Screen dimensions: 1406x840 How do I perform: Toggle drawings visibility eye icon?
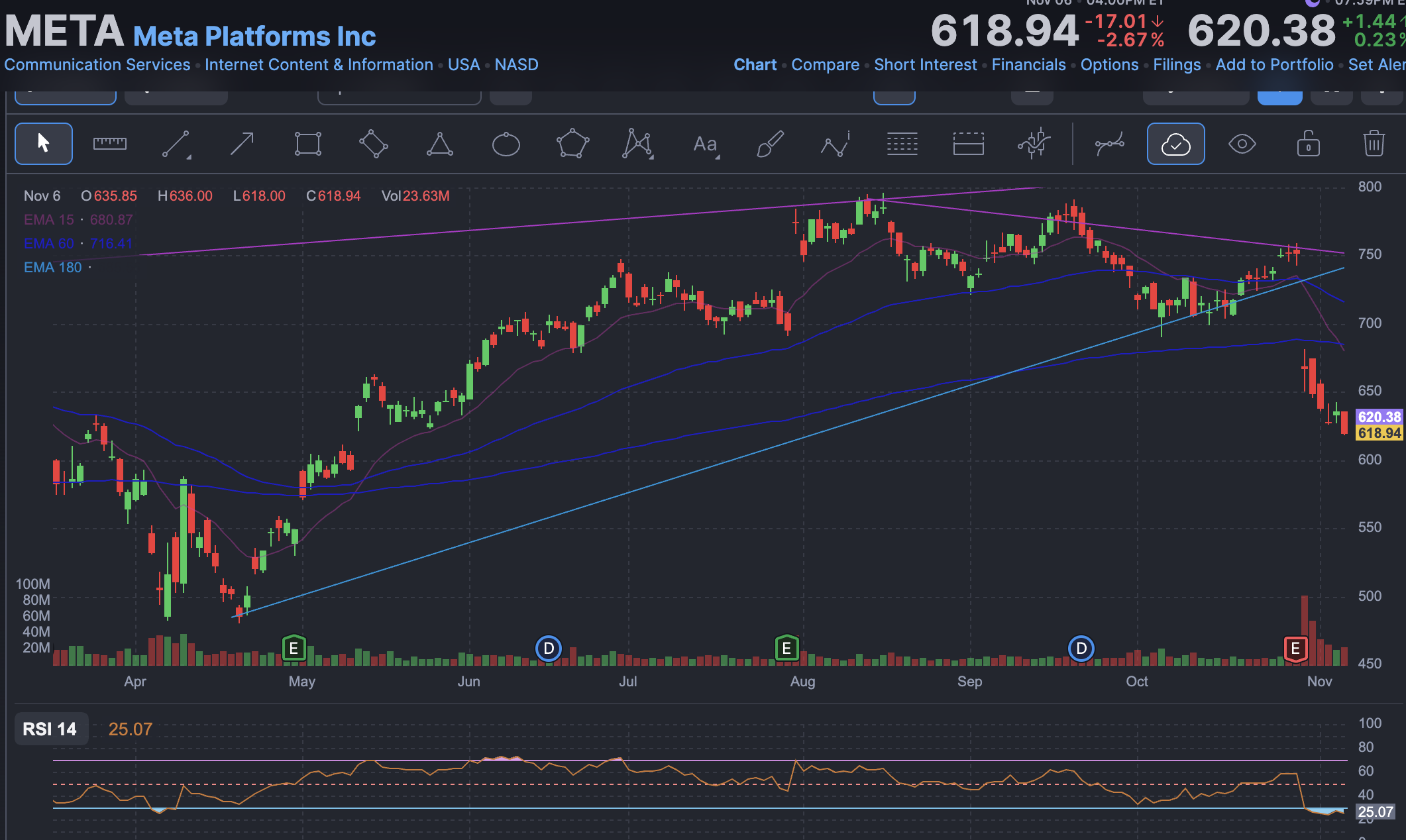tap(1242, 143)
